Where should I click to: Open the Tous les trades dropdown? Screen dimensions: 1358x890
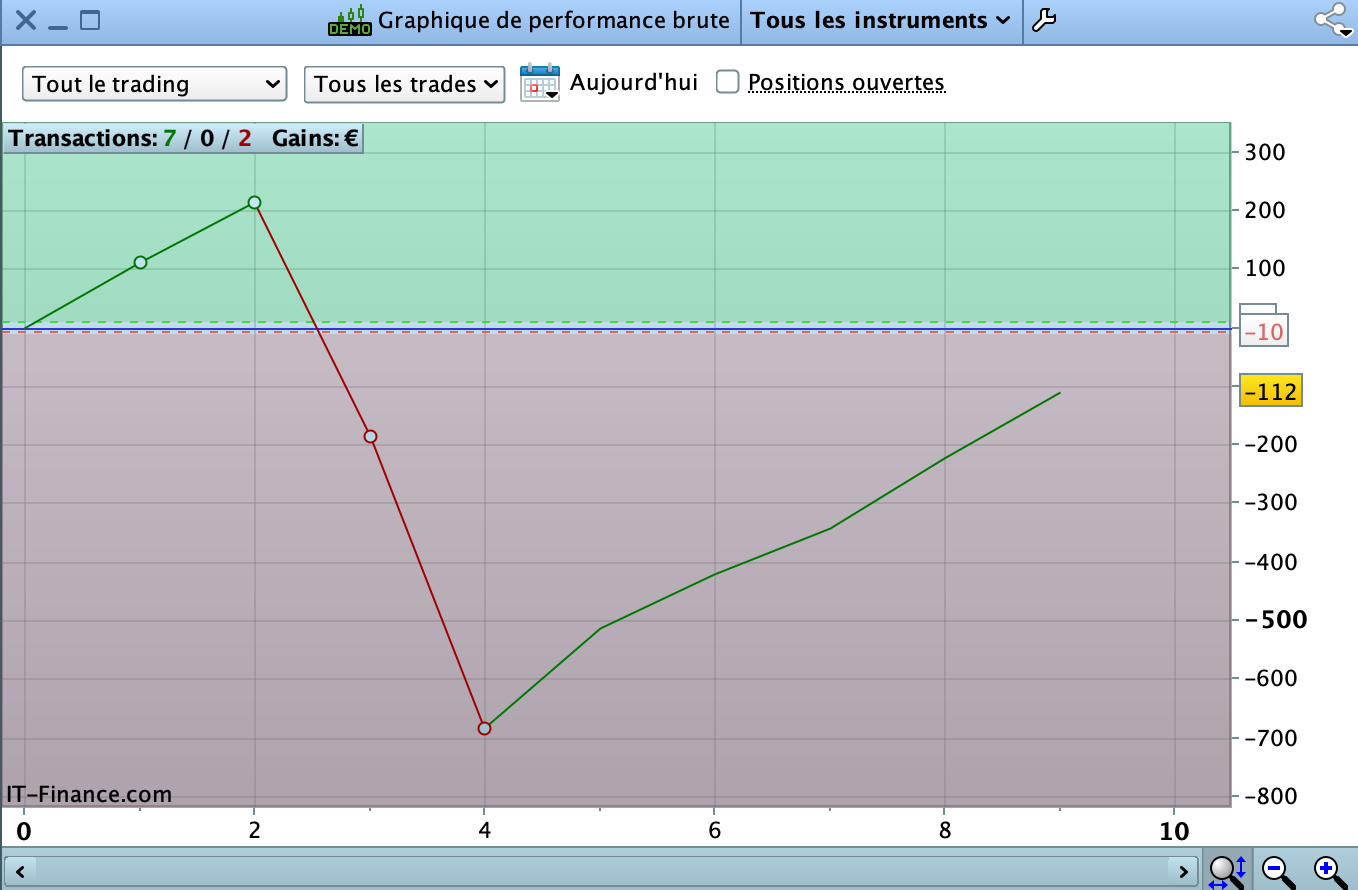[x=404, y=84]
